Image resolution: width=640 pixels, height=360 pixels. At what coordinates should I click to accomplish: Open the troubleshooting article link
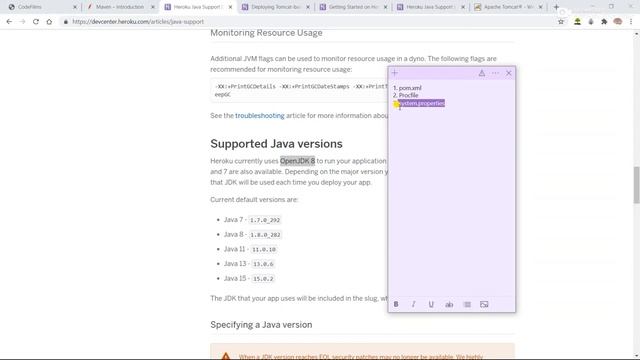point(260,116)
